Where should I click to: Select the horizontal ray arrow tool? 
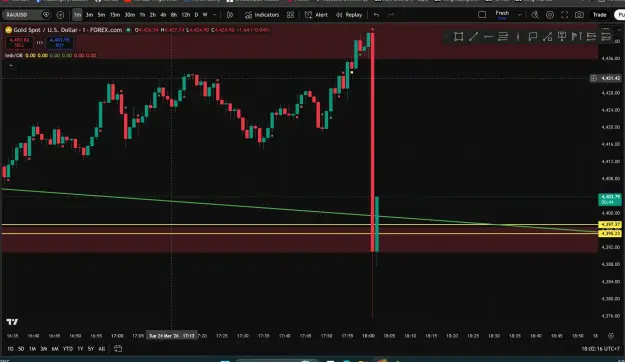point(488,37)
